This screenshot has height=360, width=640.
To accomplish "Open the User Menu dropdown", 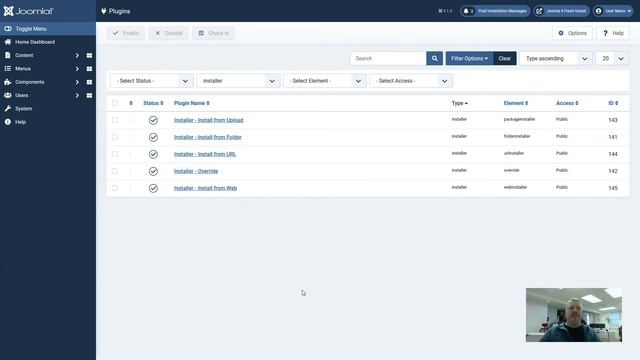I will click(613, 11).
